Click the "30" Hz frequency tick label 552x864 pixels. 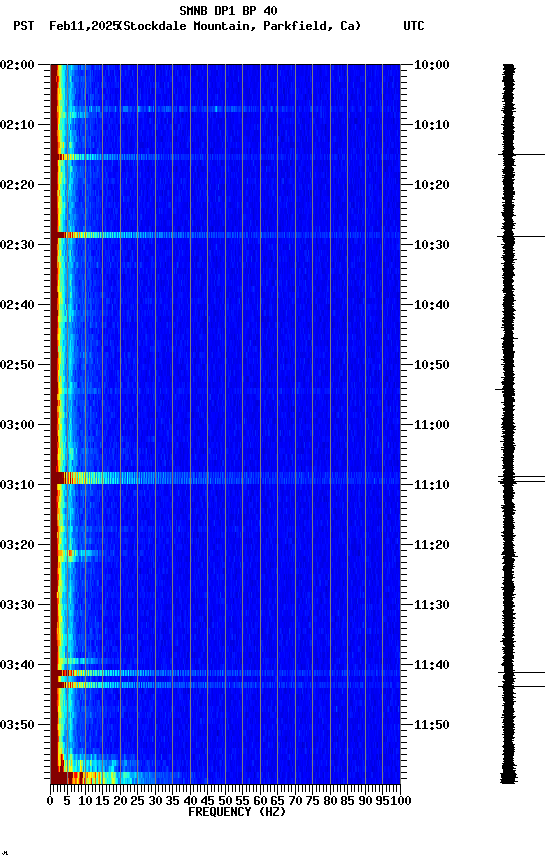[155, 801]
